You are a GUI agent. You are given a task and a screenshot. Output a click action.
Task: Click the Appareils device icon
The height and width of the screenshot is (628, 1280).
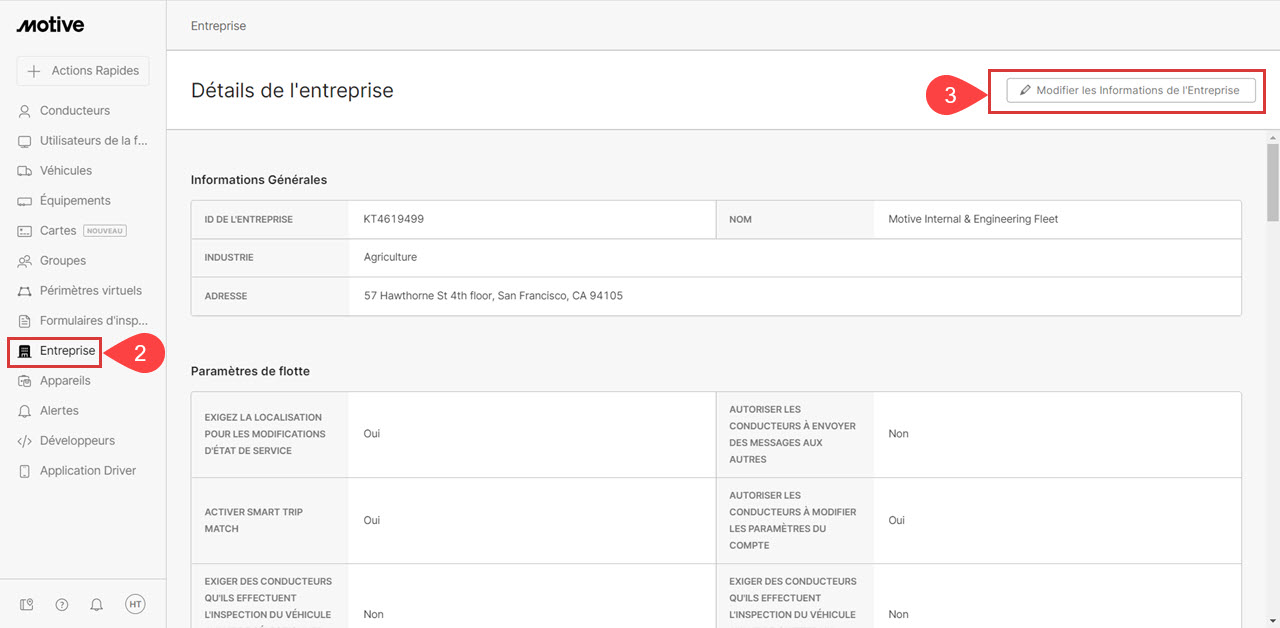pyautogui.click(x=25, y=381)
